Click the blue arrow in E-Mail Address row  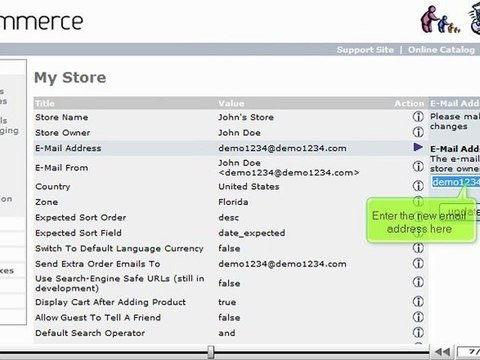418,147
